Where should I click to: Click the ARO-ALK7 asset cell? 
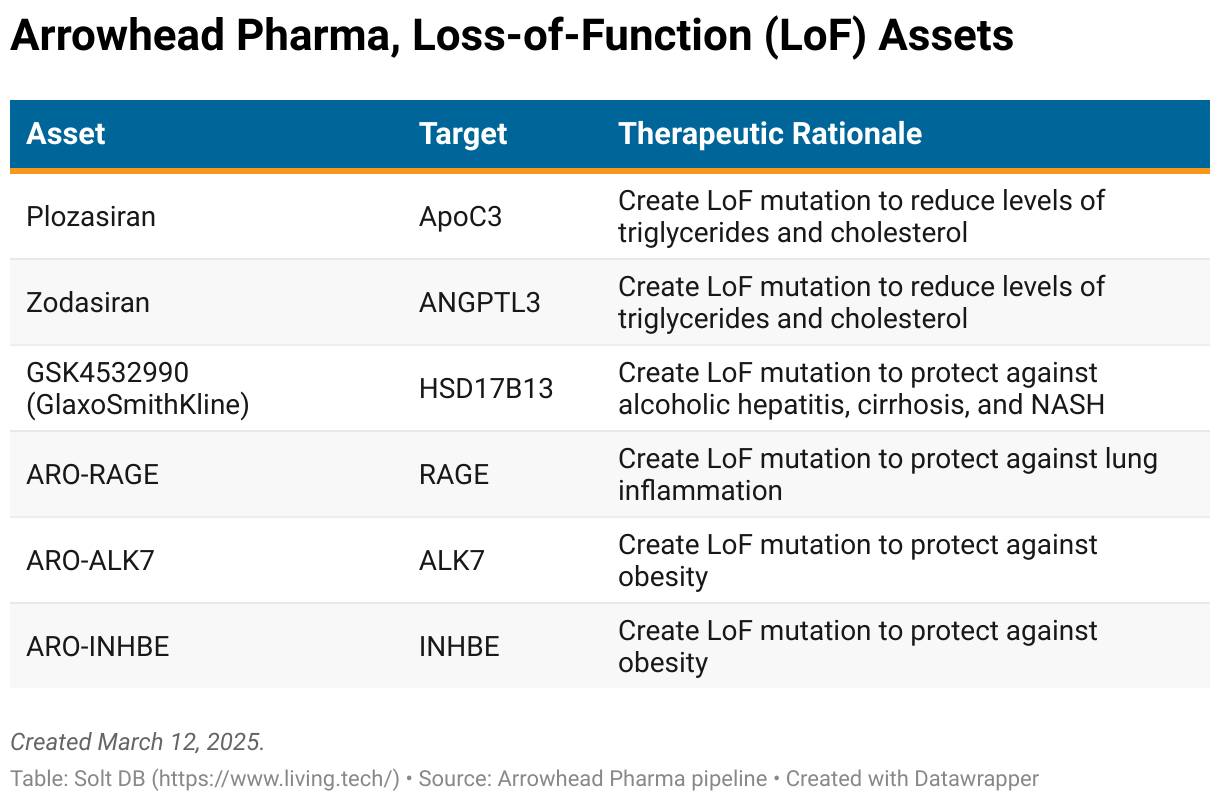90,561
